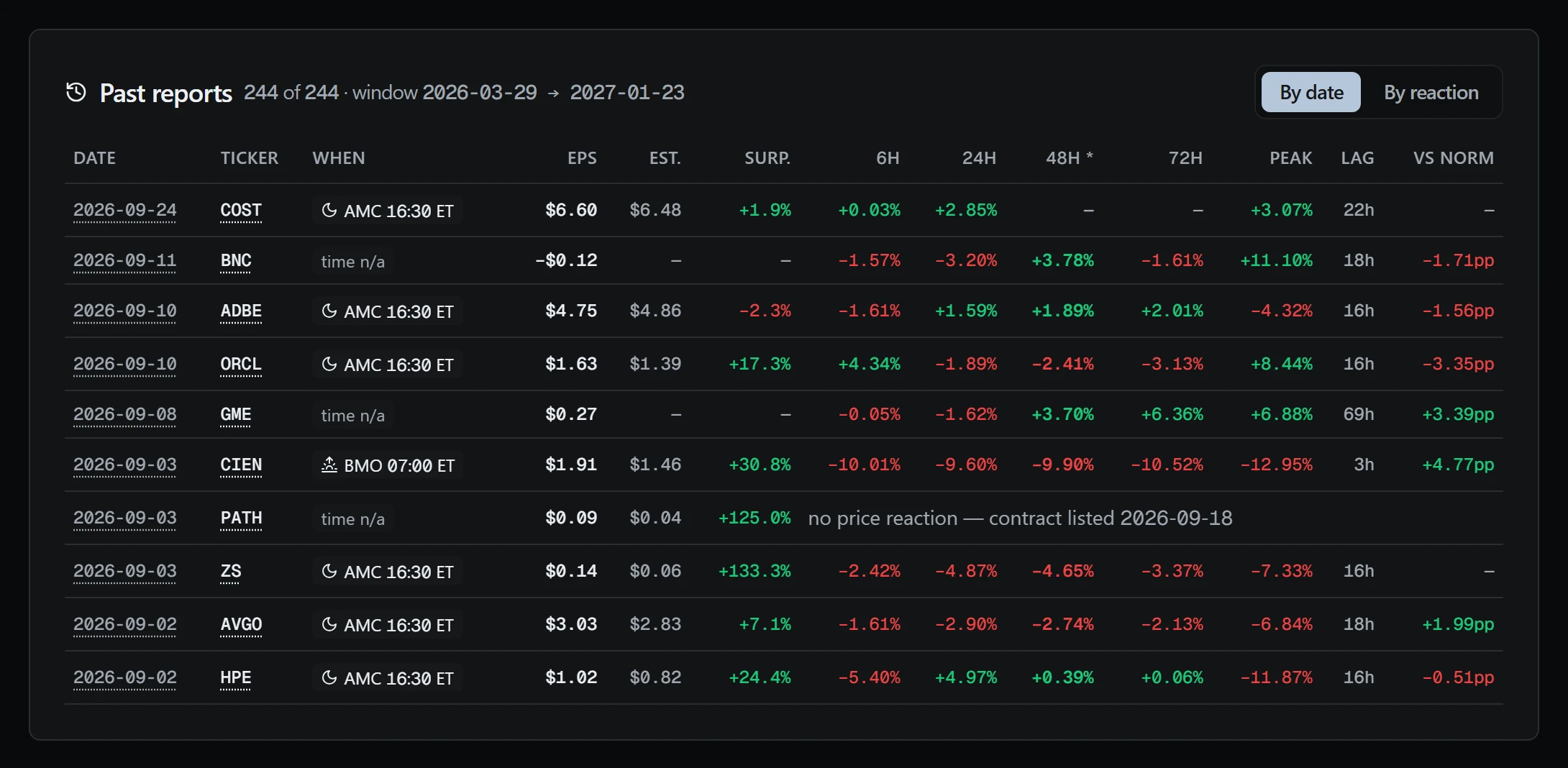
Task: Click the 244 of 244 window summary
Action: point(464,92)
